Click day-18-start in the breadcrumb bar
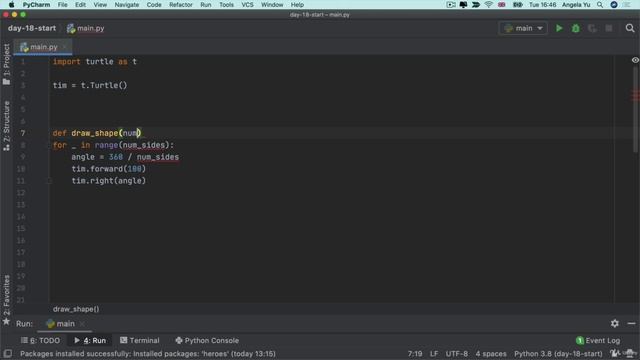Image resolution: width=640 pixels, height=360 pixels. click(32, 28)
